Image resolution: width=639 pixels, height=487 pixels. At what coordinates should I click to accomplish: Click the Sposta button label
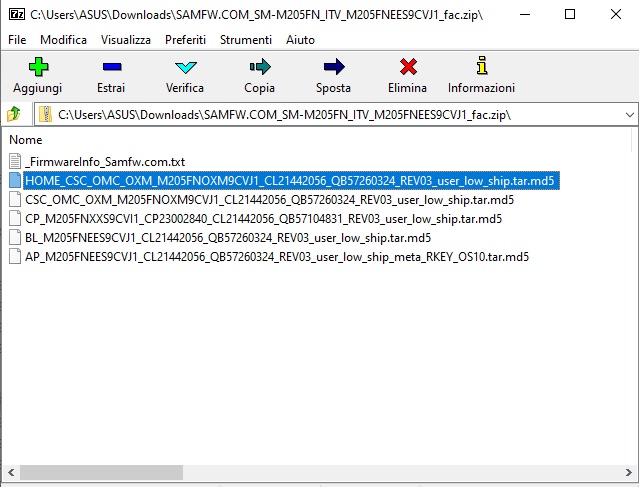333,88
